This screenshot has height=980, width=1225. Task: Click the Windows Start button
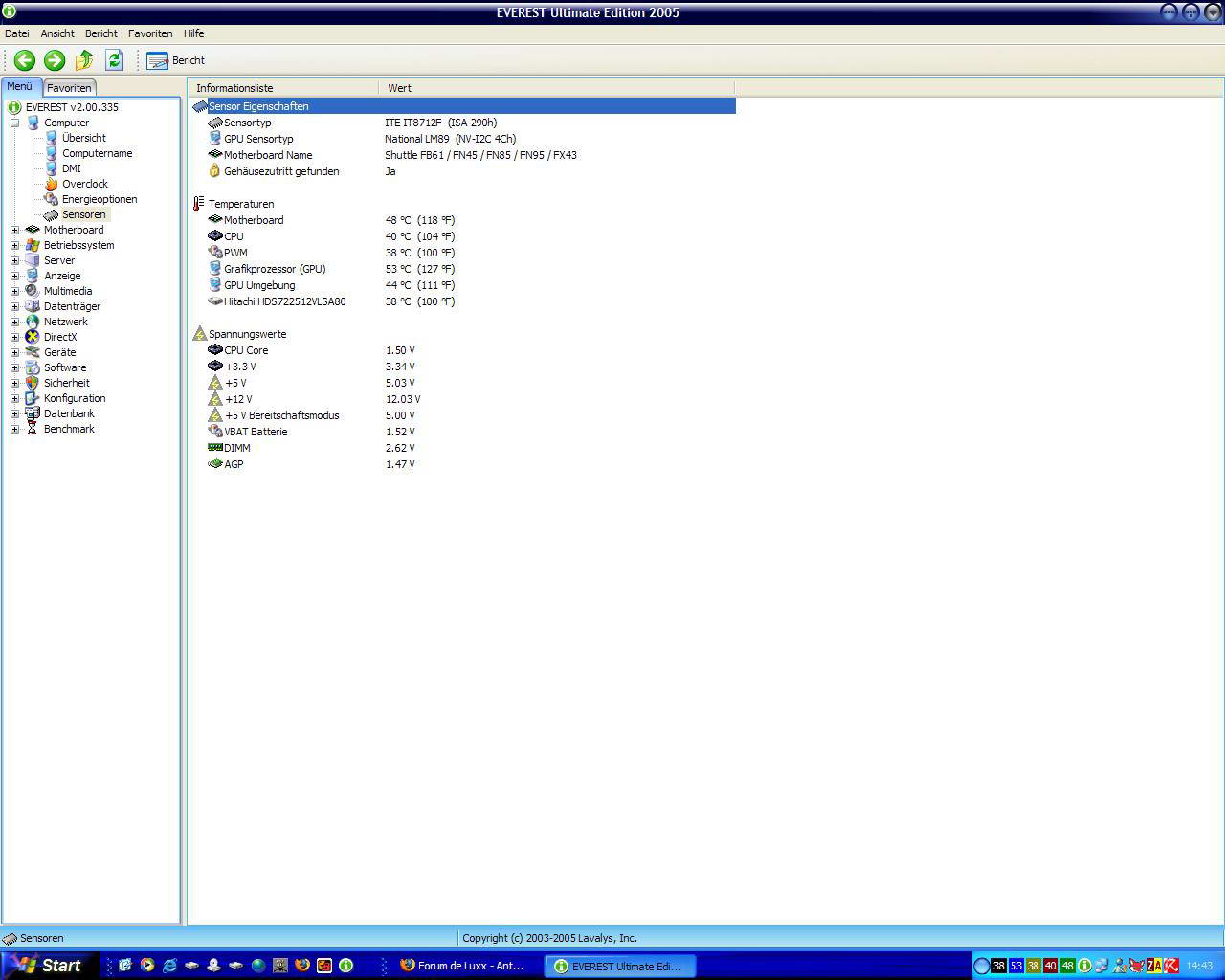click(48, 966)
